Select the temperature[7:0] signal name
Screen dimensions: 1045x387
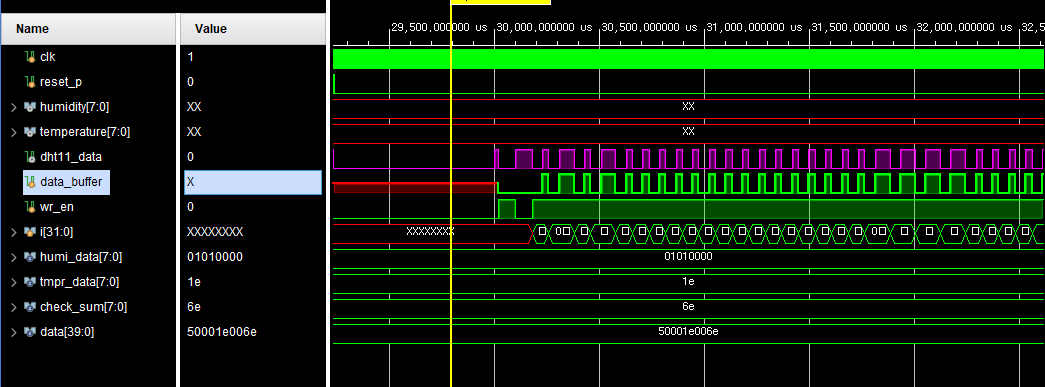[x=85, y=132]
